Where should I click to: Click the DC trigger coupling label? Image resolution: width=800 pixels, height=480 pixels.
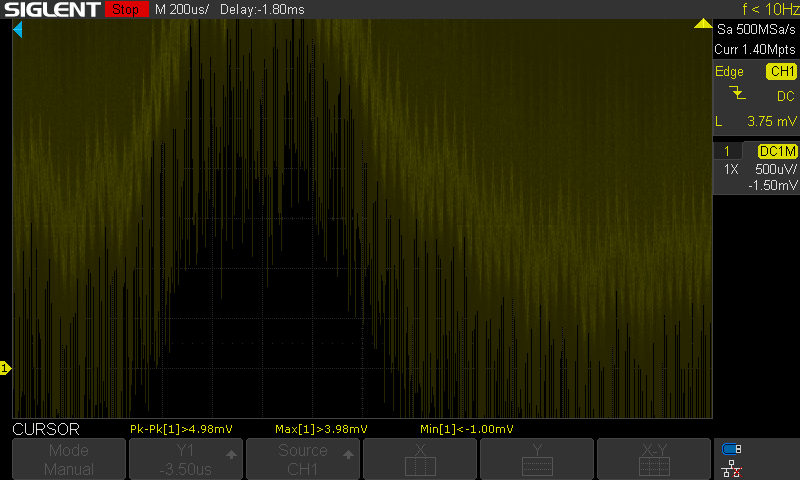click(x=786, y=96)
